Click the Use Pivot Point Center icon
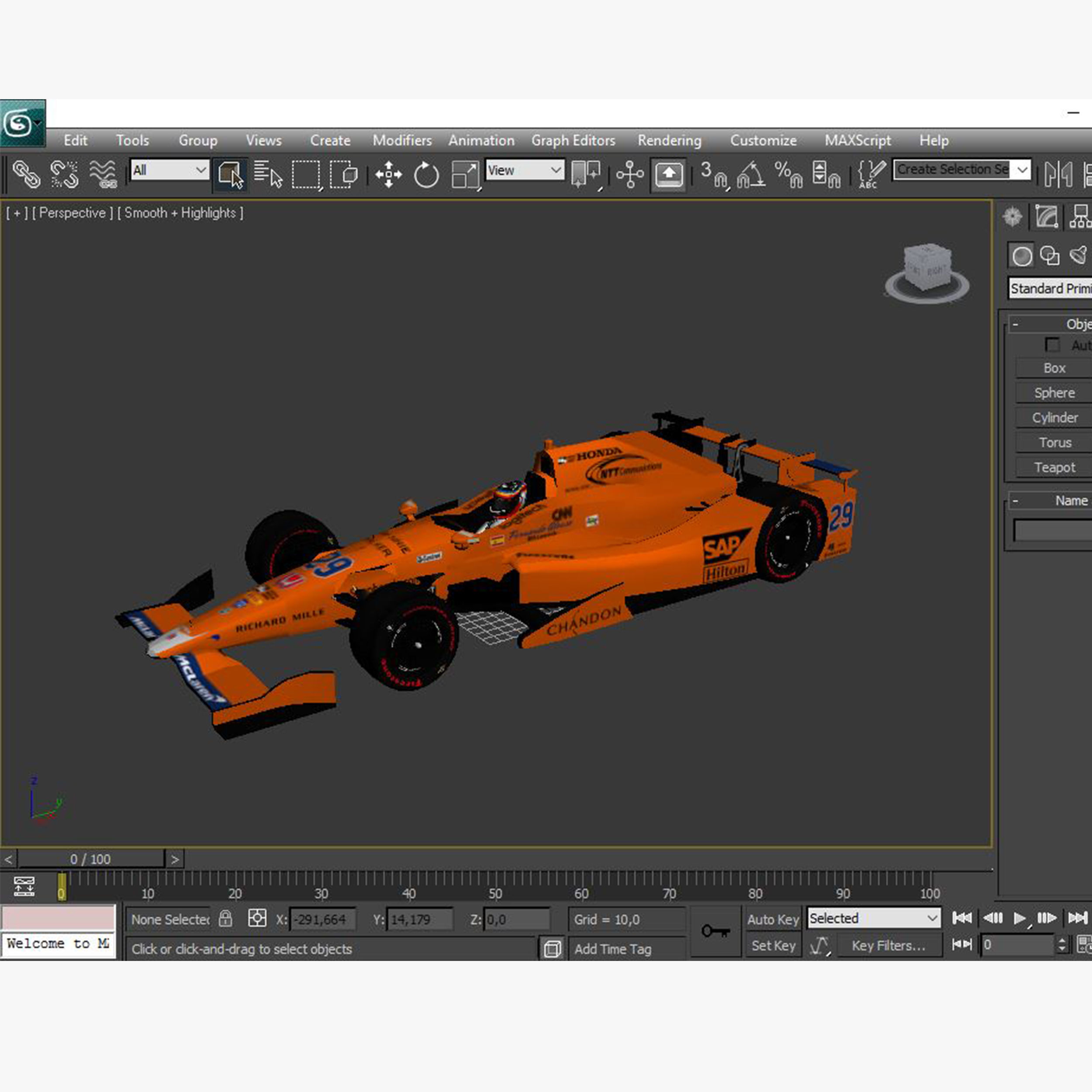 [x=586, y=174]
